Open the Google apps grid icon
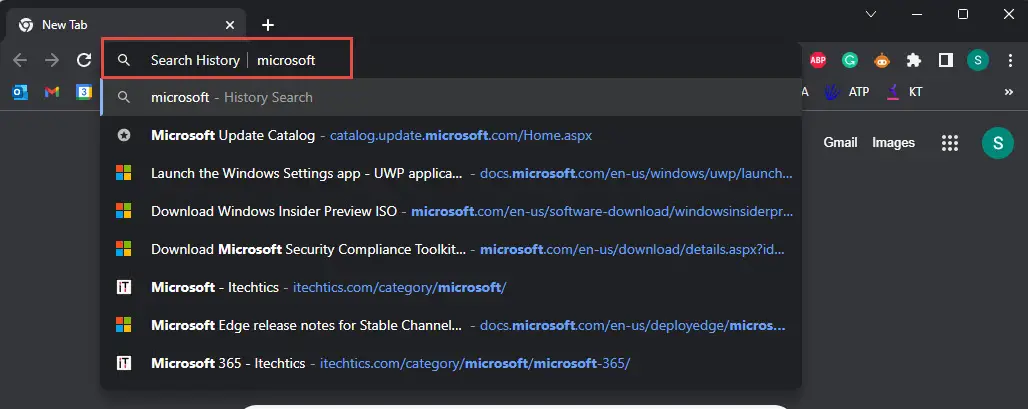This screenshot has width=1028, height=409. point(949,143)
